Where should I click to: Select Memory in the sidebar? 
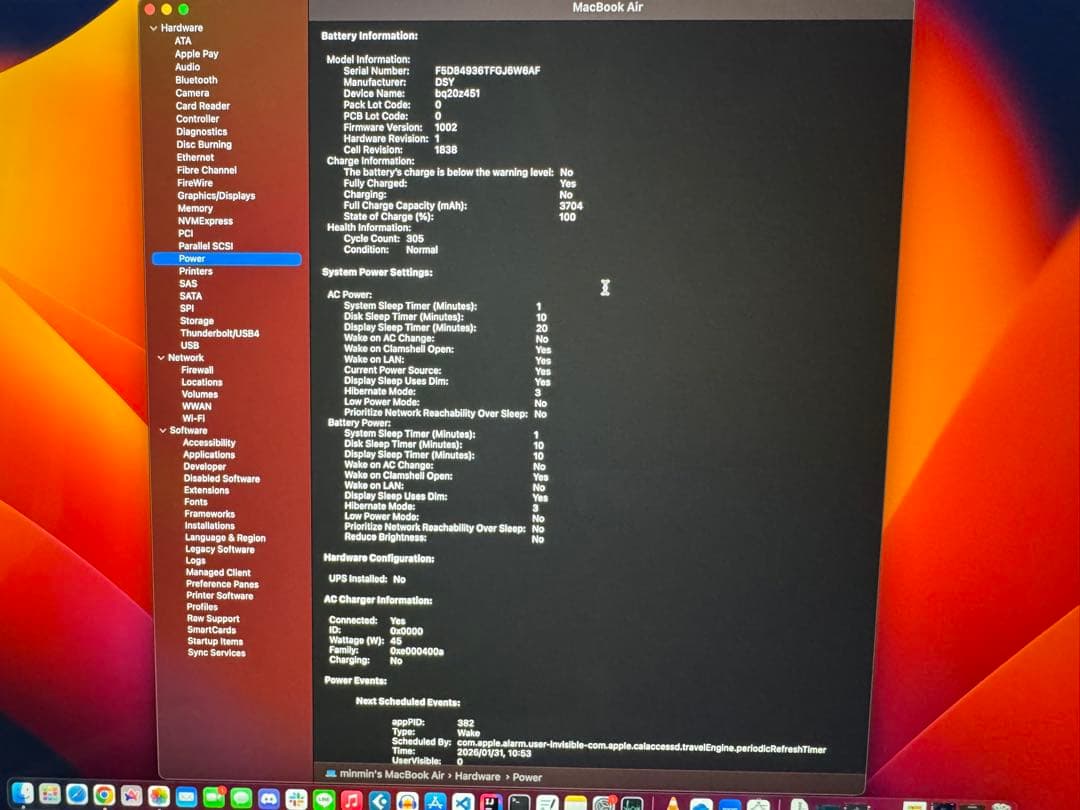pyautogui.click(x=195, y=208)
